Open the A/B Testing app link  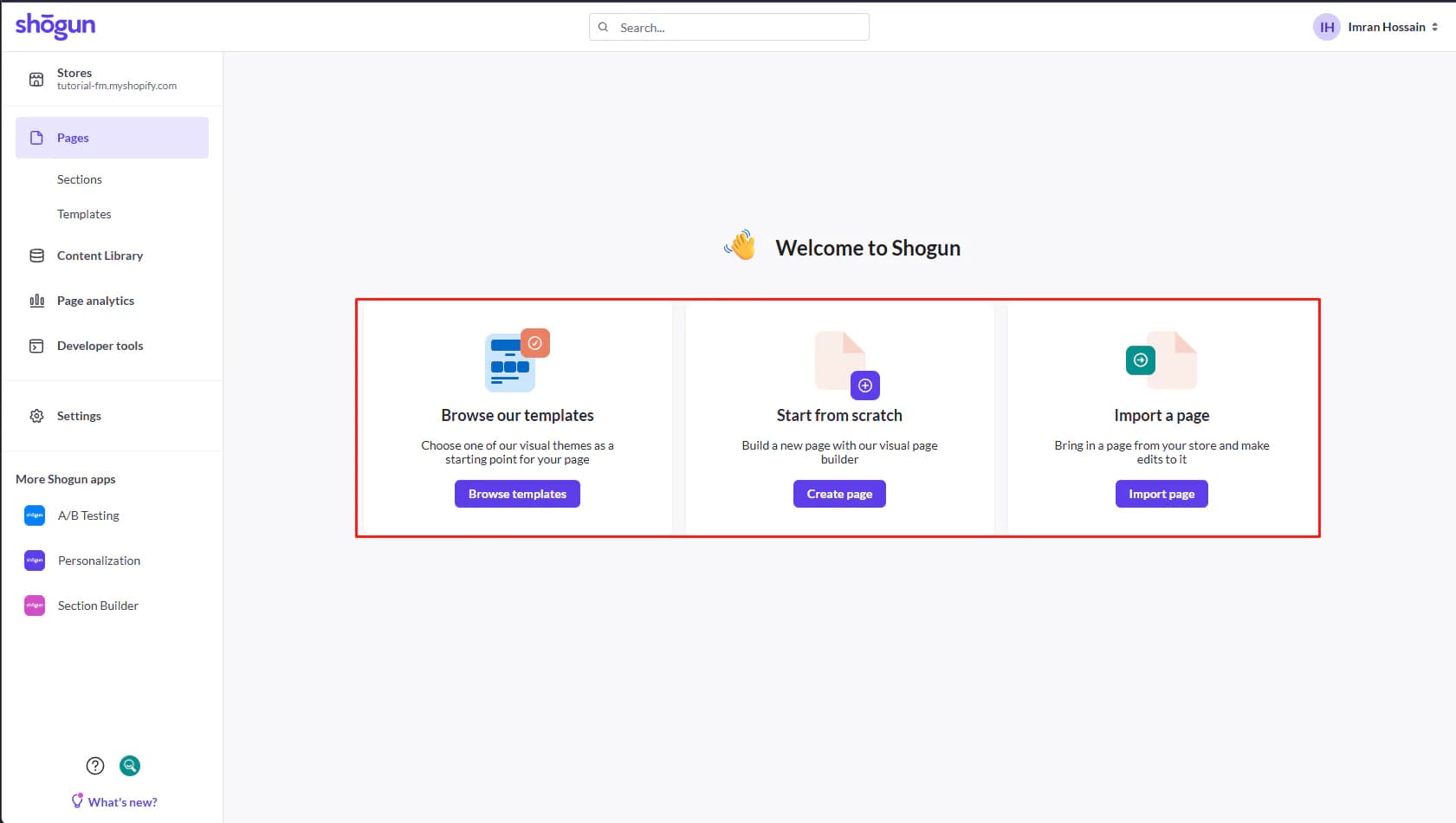pyautogui.click(x=88, y=515)
